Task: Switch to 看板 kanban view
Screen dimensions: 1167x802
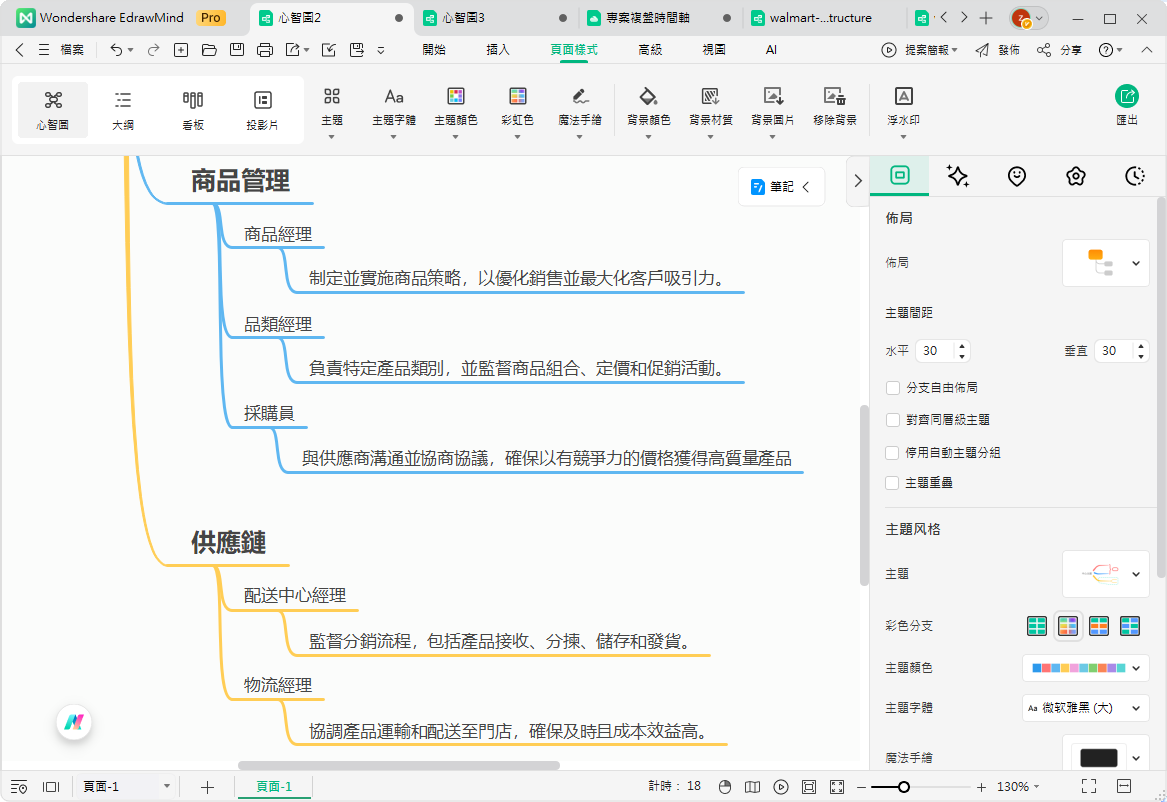Action: tap(193, 109)
